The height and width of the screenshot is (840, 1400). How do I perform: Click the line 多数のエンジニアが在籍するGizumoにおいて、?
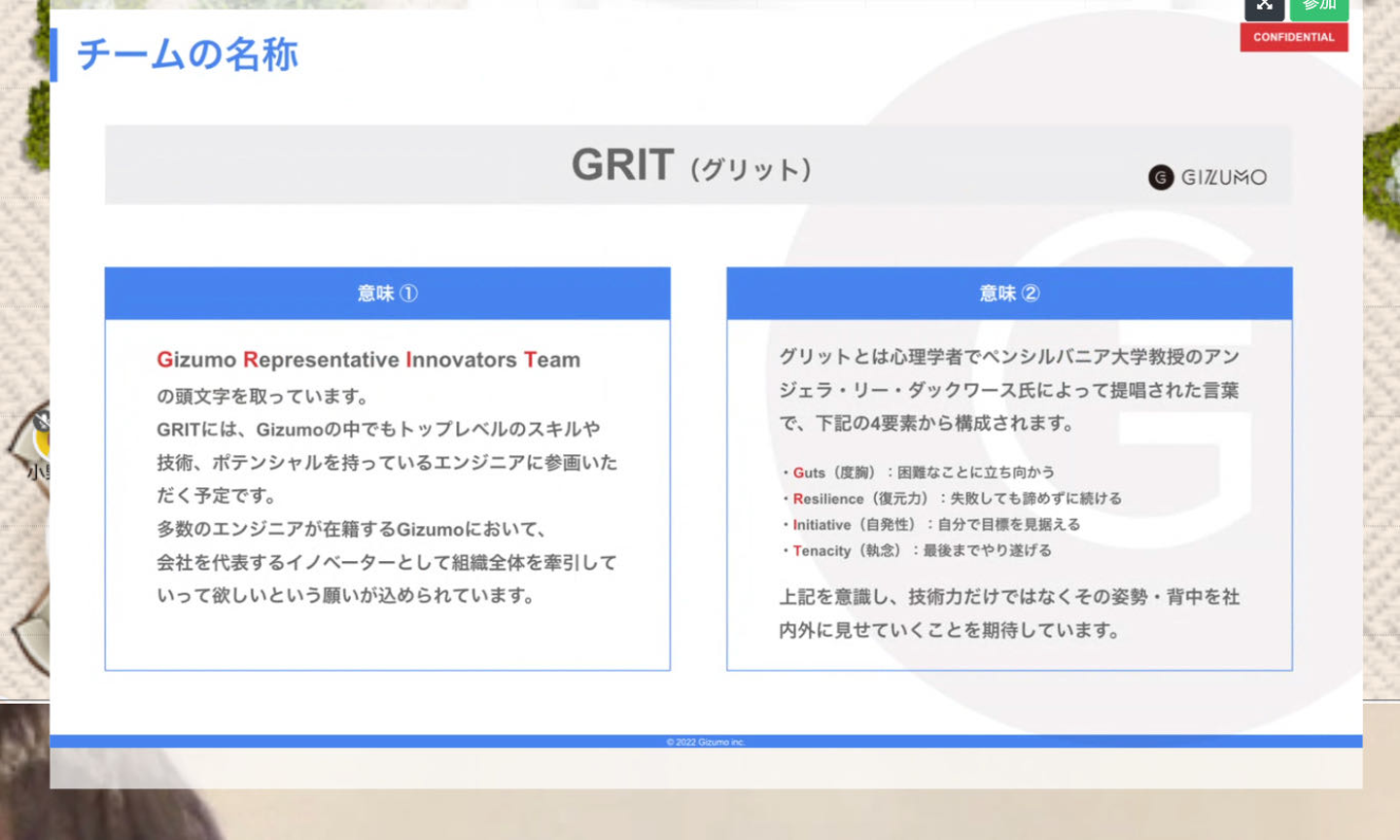click(352, 529)
